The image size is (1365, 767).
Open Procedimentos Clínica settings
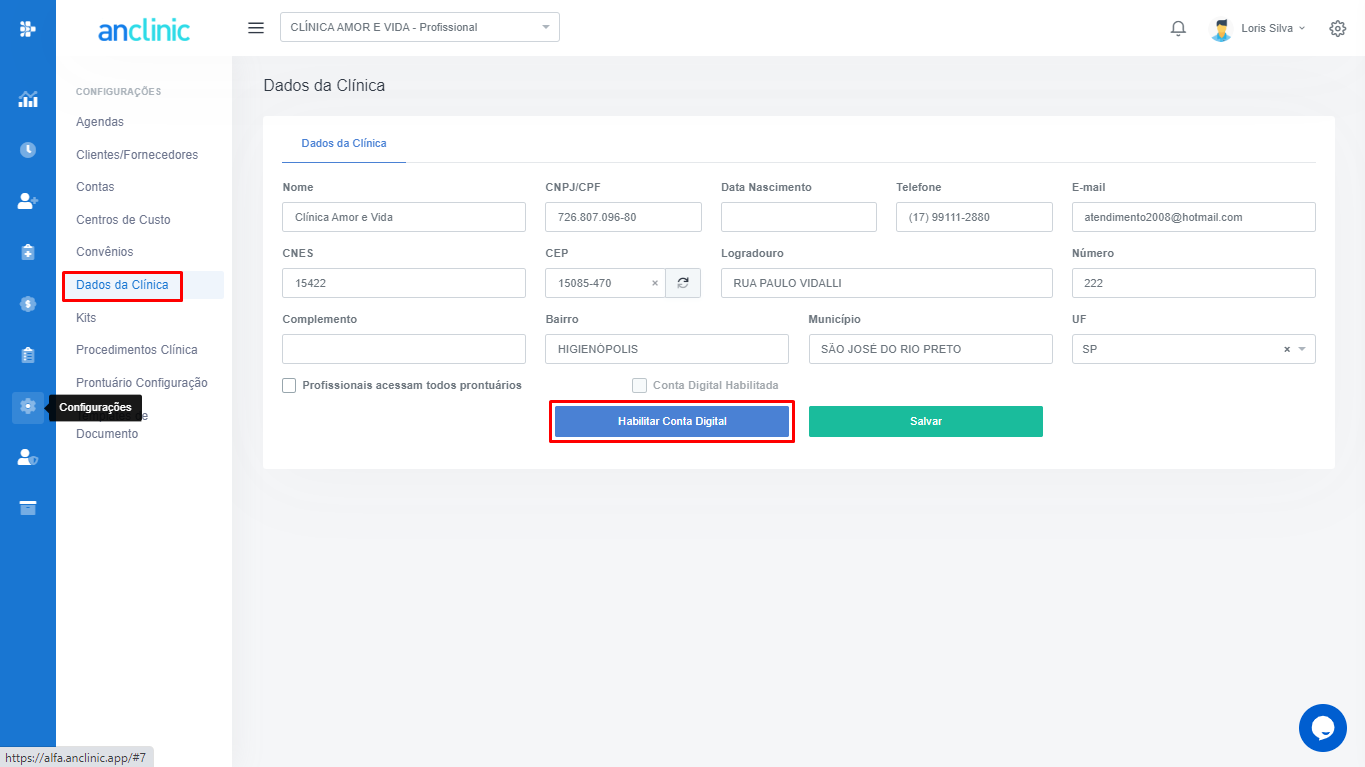137,350
